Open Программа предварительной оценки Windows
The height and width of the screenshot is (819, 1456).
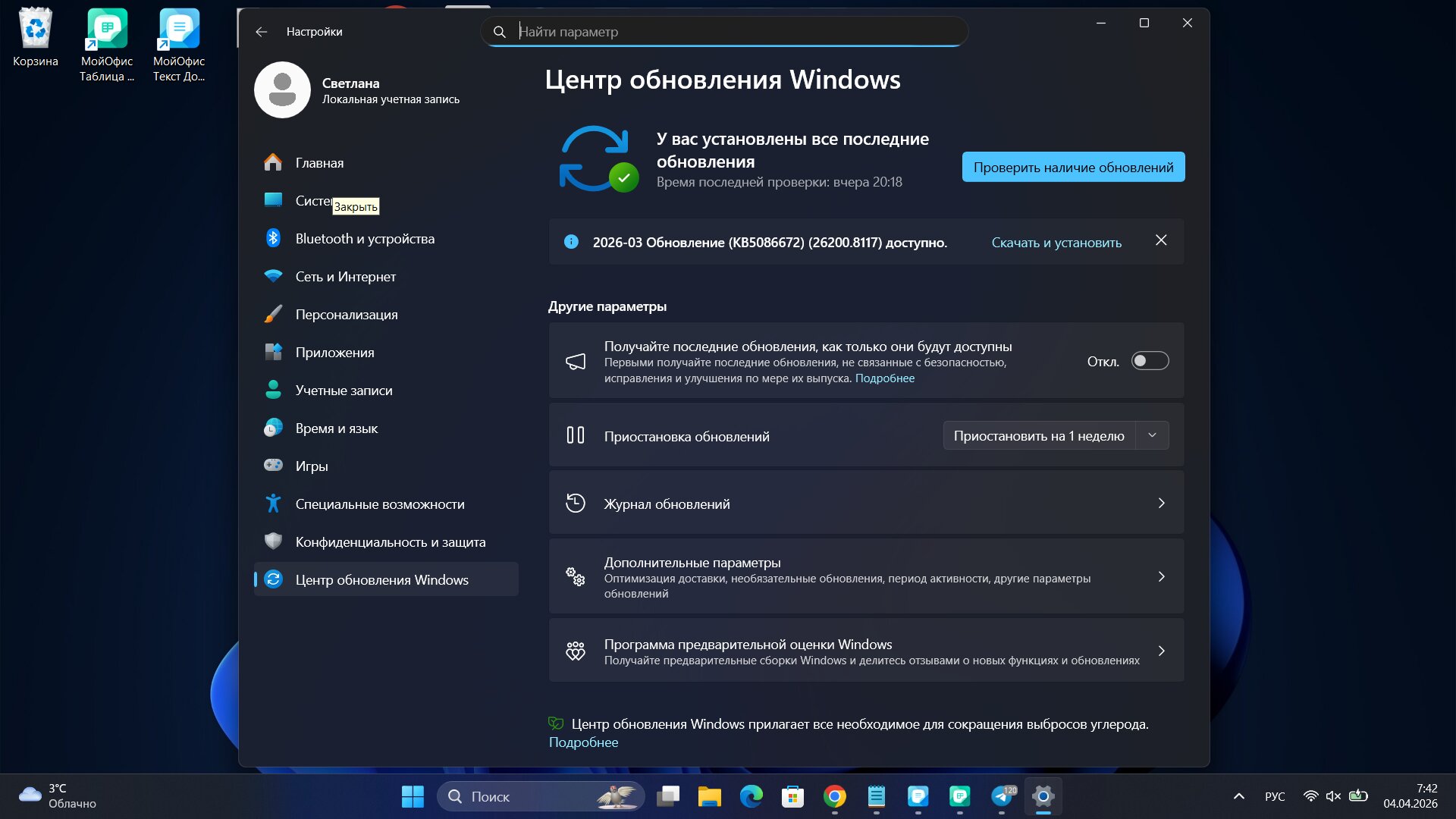866,651
